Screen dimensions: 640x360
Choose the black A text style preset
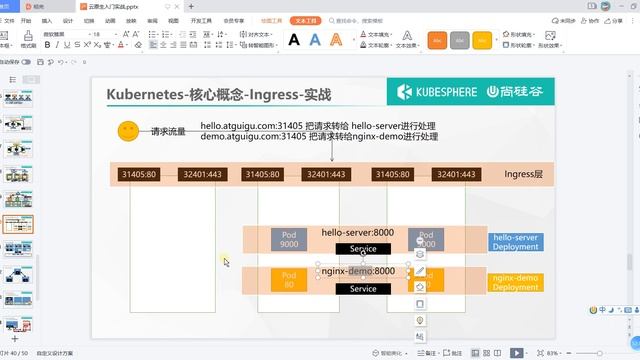[x=294, y=40]
